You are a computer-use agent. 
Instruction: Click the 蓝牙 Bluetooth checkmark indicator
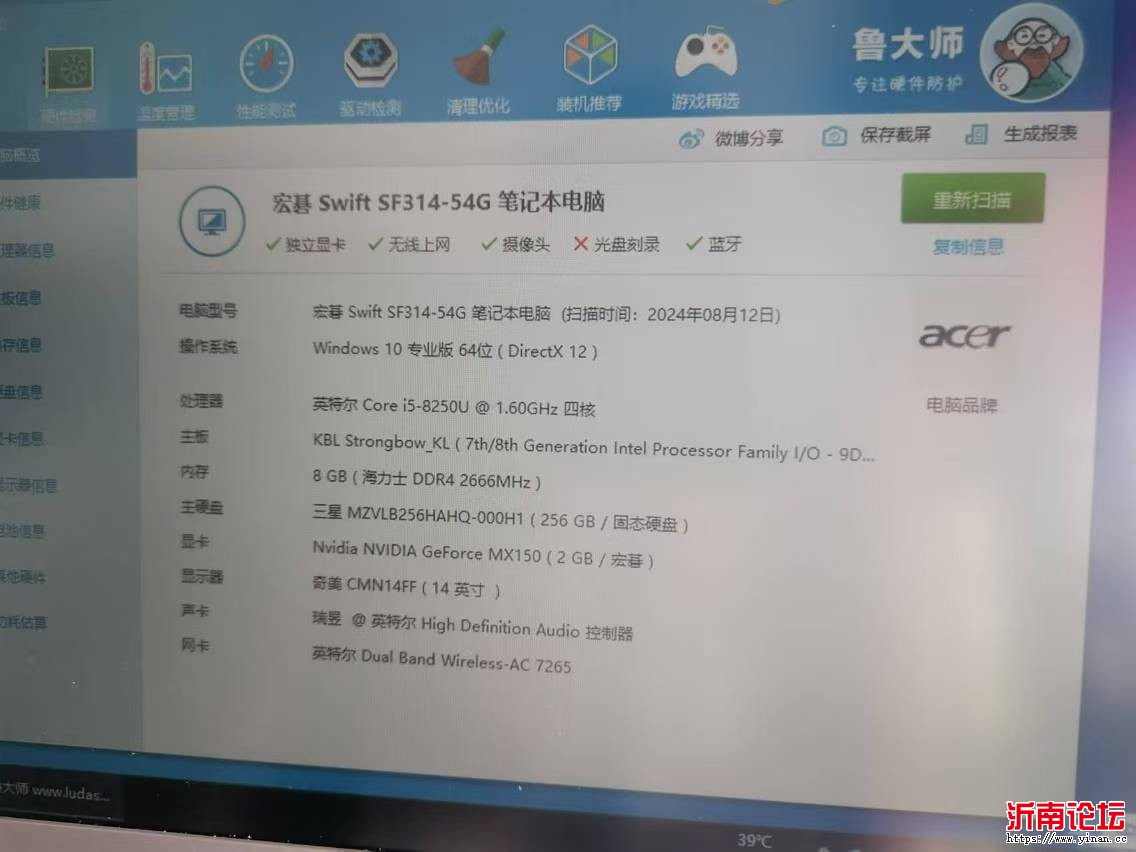[x=693, y=244]
